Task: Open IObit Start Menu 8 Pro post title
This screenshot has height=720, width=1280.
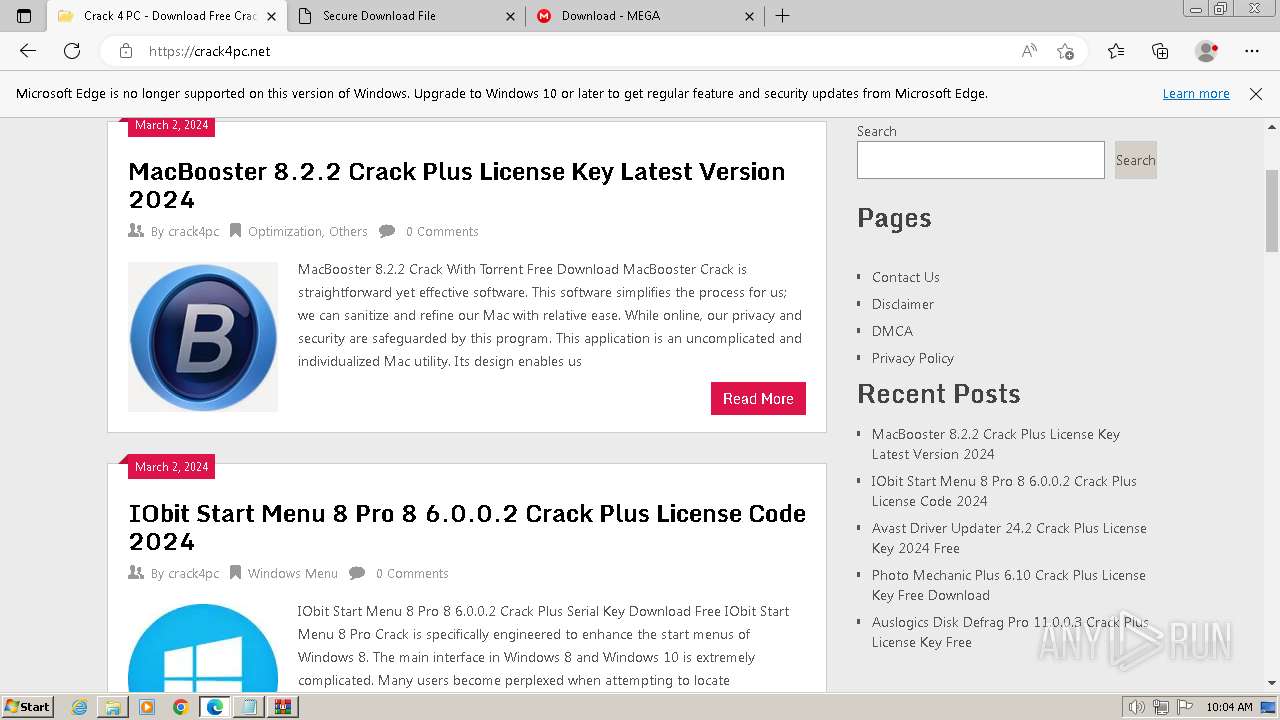Action: click(467, 527)
